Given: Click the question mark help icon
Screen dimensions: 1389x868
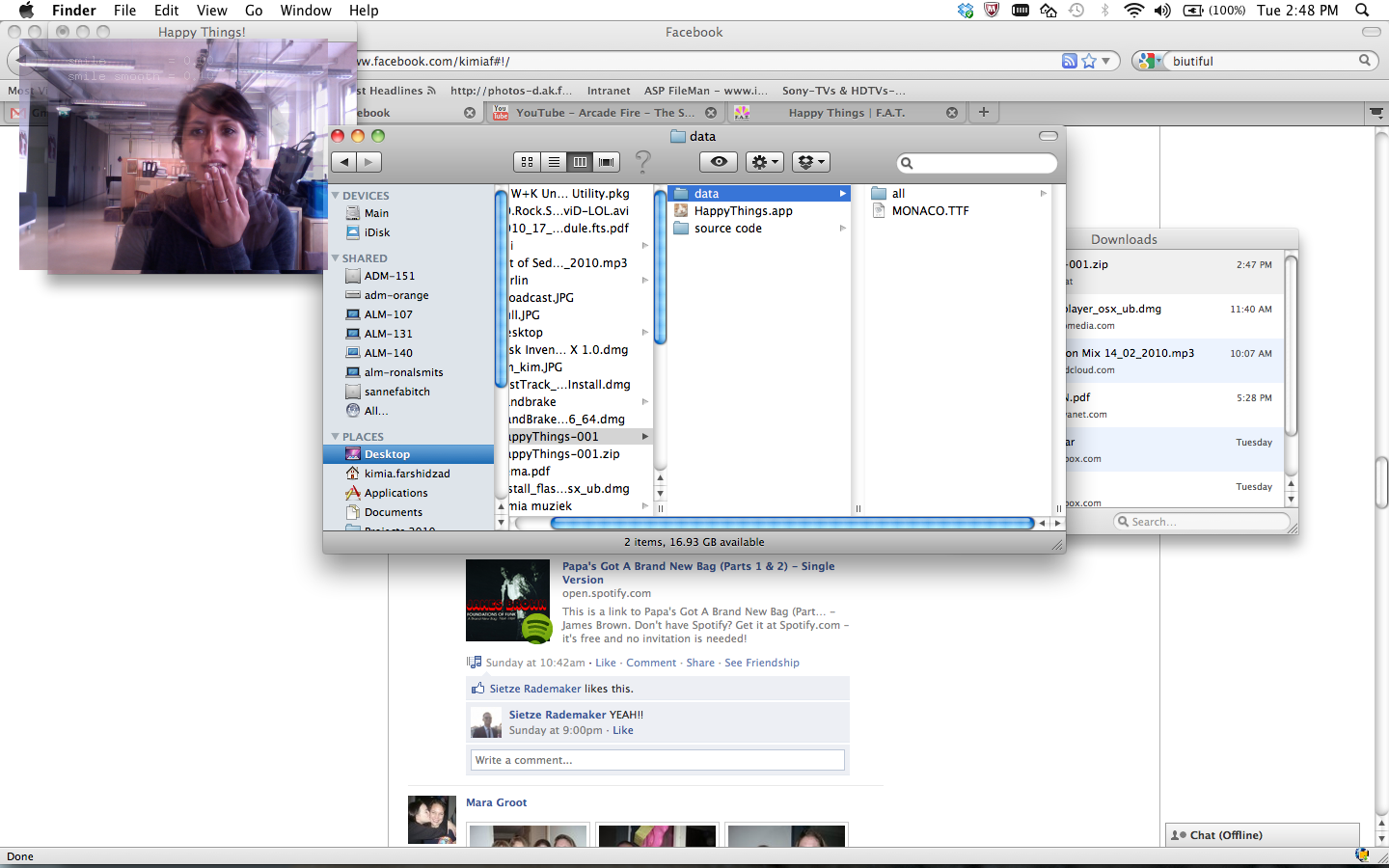Looking at the screenshot, I should coord(643,162).
